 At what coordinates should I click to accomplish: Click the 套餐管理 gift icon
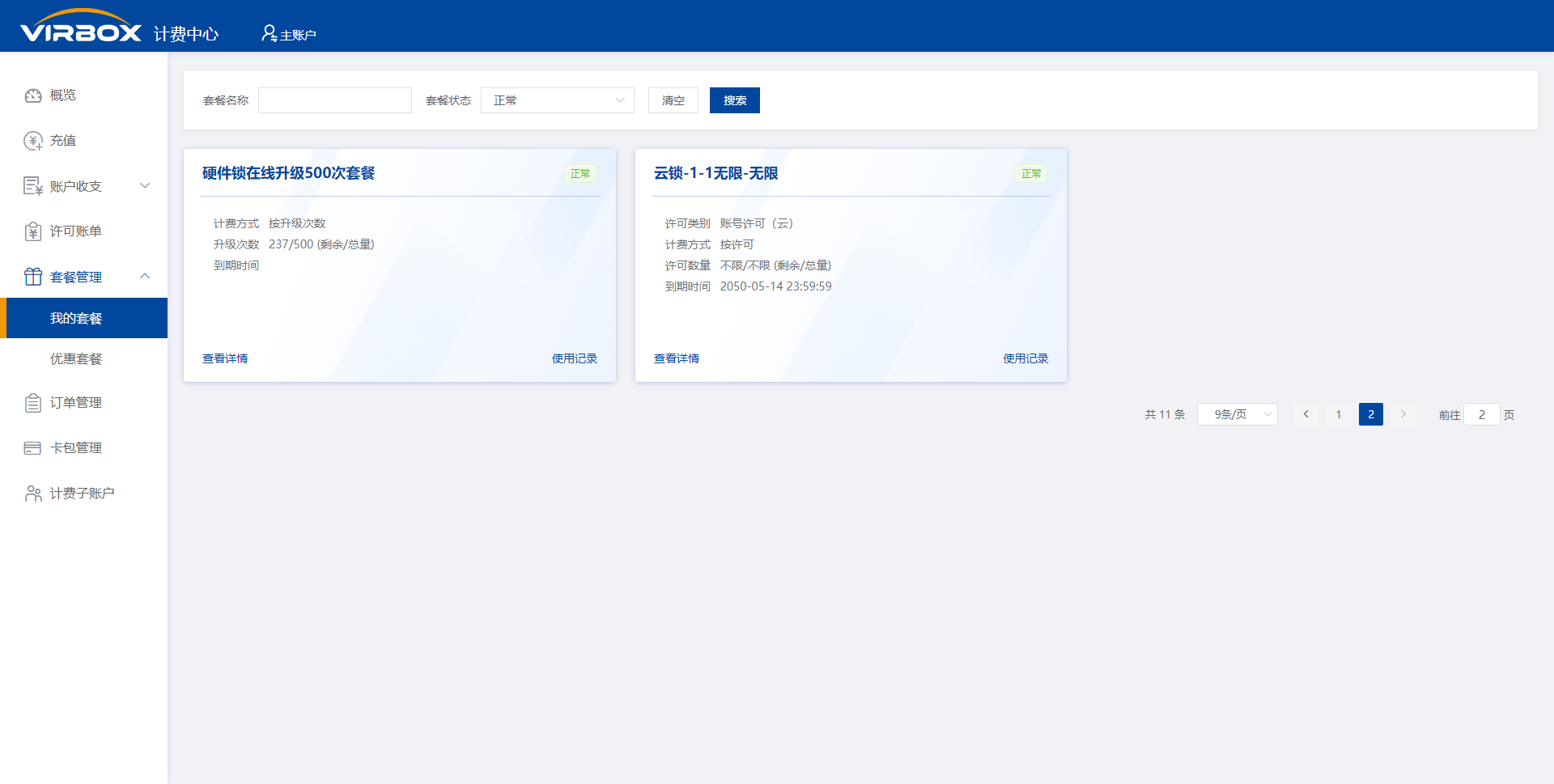(33, 277)
